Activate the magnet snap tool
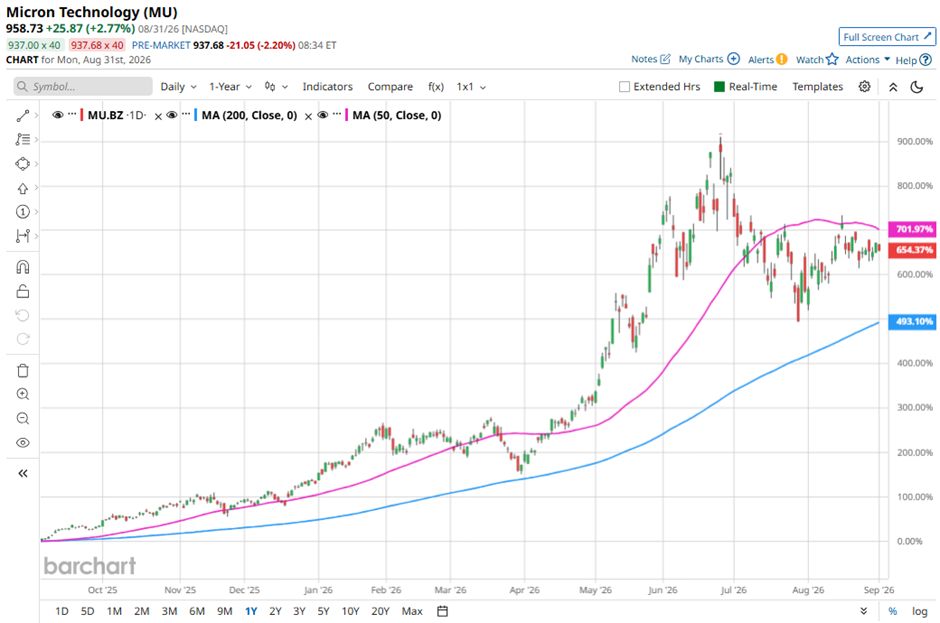This screenshot has width=940, height=623. click(23, 267)
